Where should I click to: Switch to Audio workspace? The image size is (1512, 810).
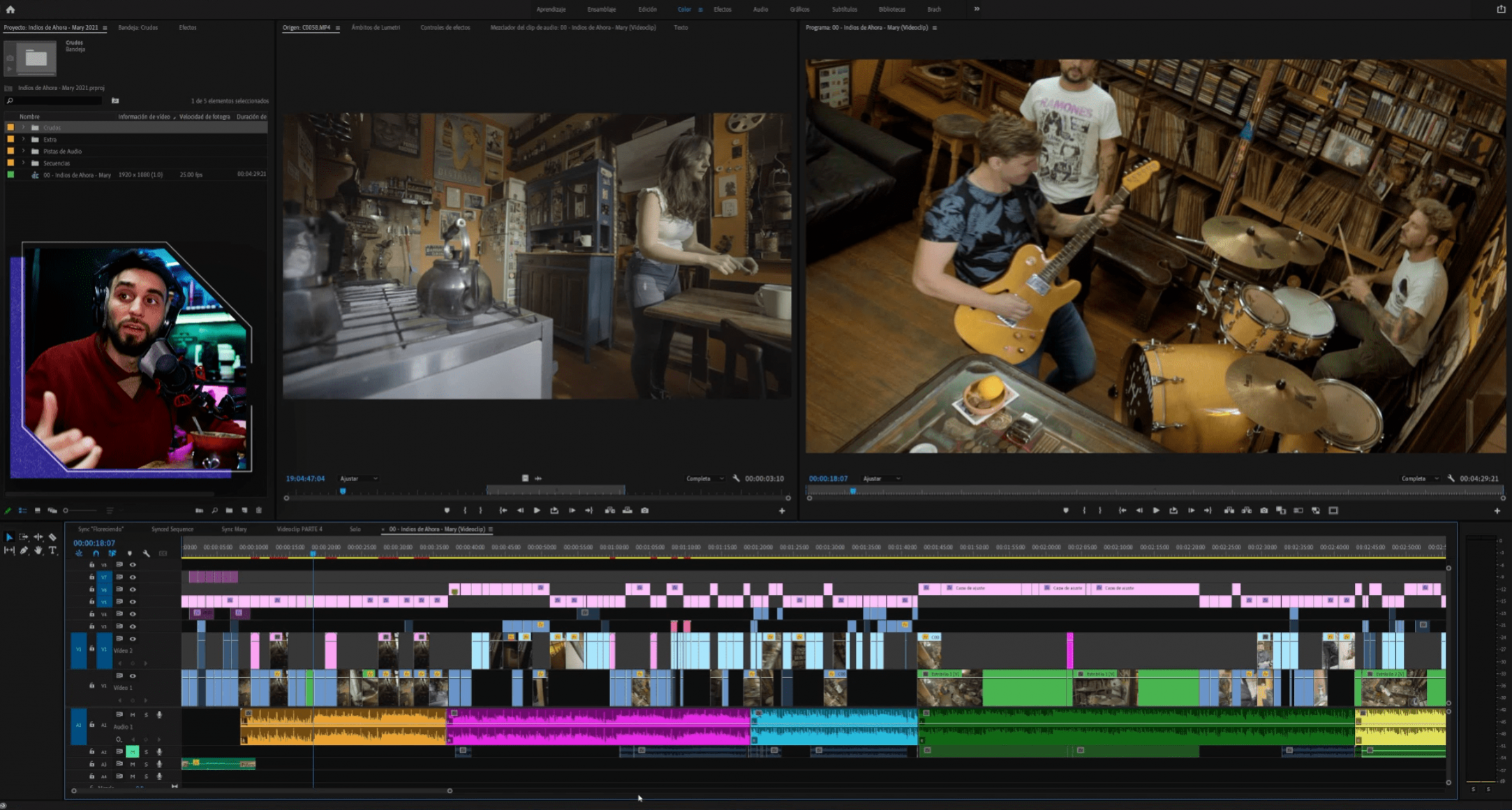pos(760,9)
